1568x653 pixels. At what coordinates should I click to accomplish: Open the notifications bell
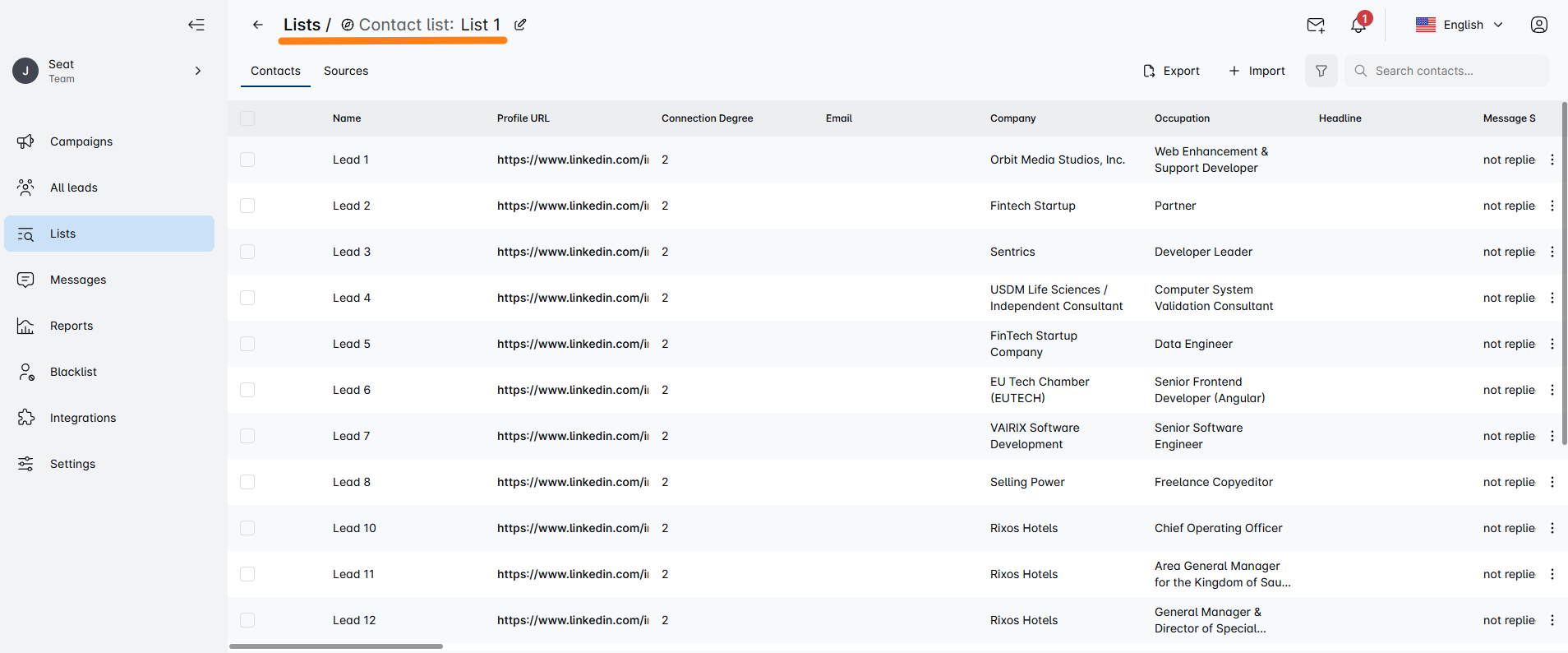(1358, 25)
